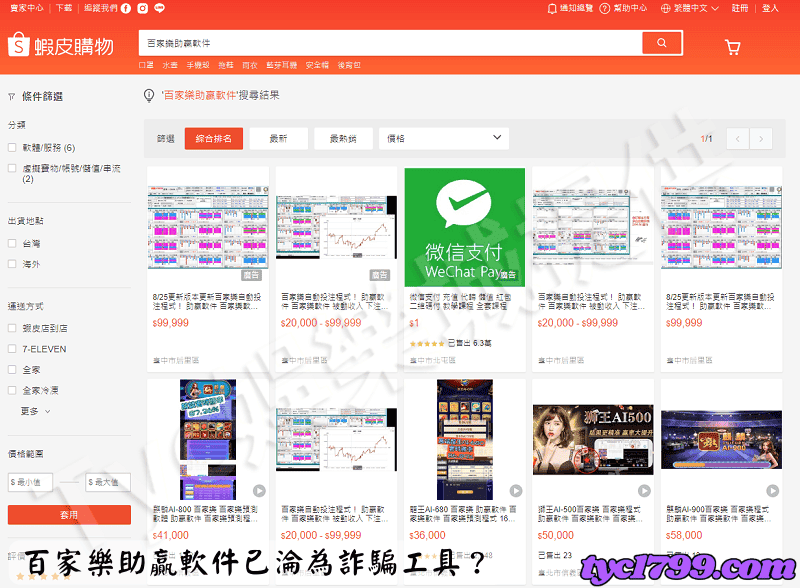The image size is (800, 588).
Task: Expand 更多 delivery options
Action: (x=35, y=411)
